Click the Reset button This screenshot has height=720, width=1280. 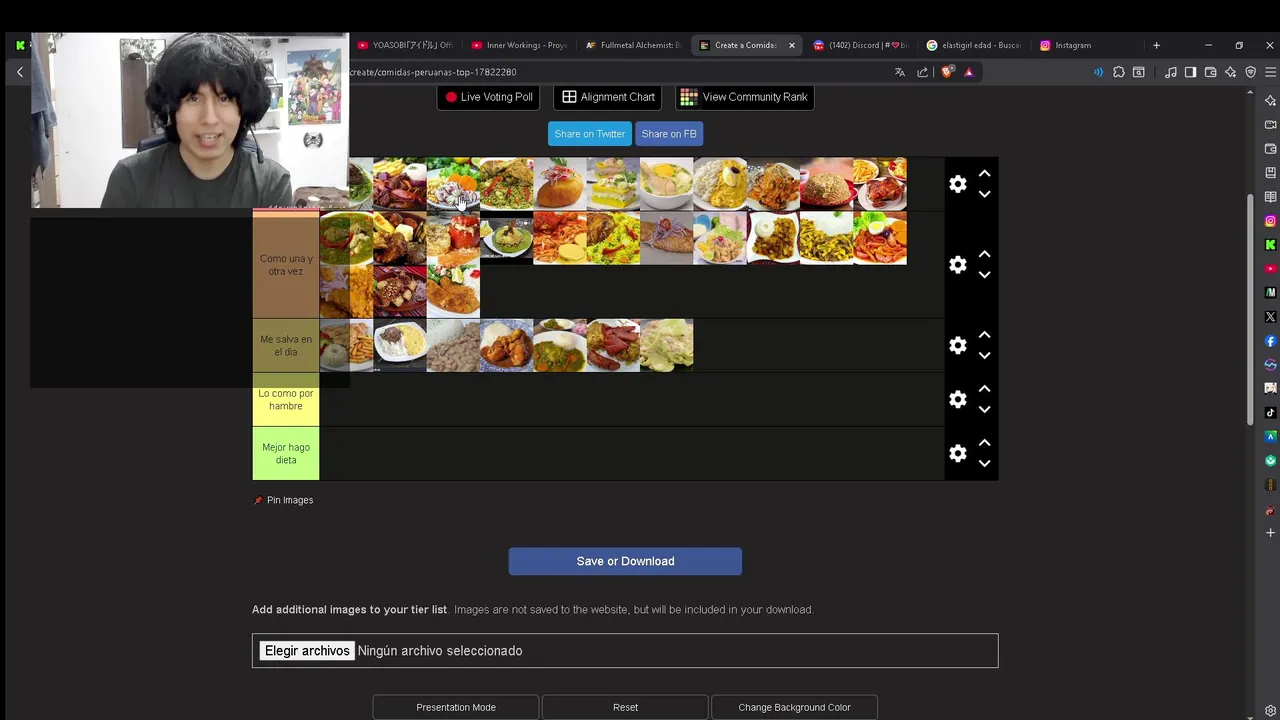[x=625, y=707]
